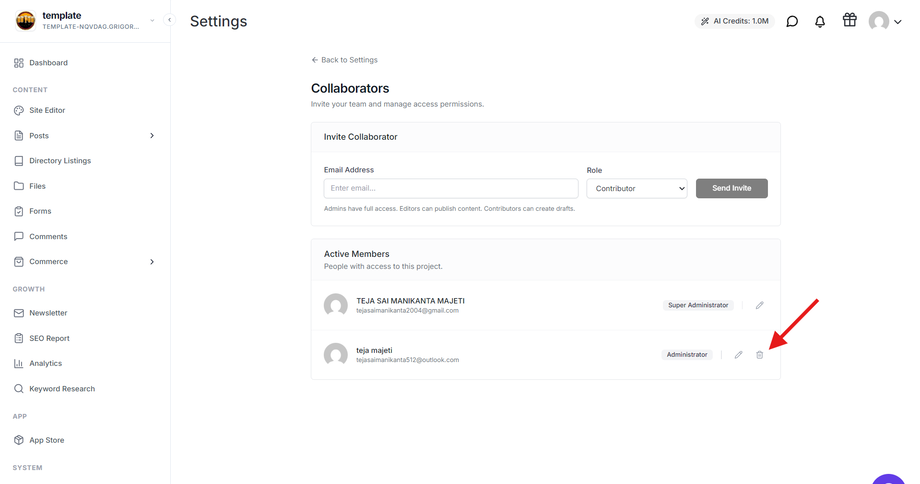This screenshot has height=484, width=920.
Task: Click the Site Editor palette icon
Action: tap(19, 110)
